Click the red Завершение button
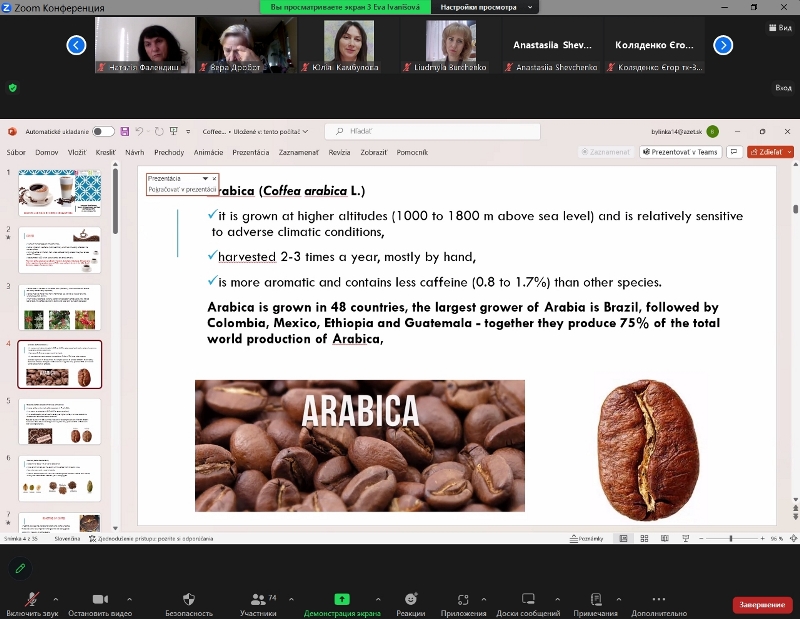The width and height of the screenshot is (800, 619). click(762, 605)
